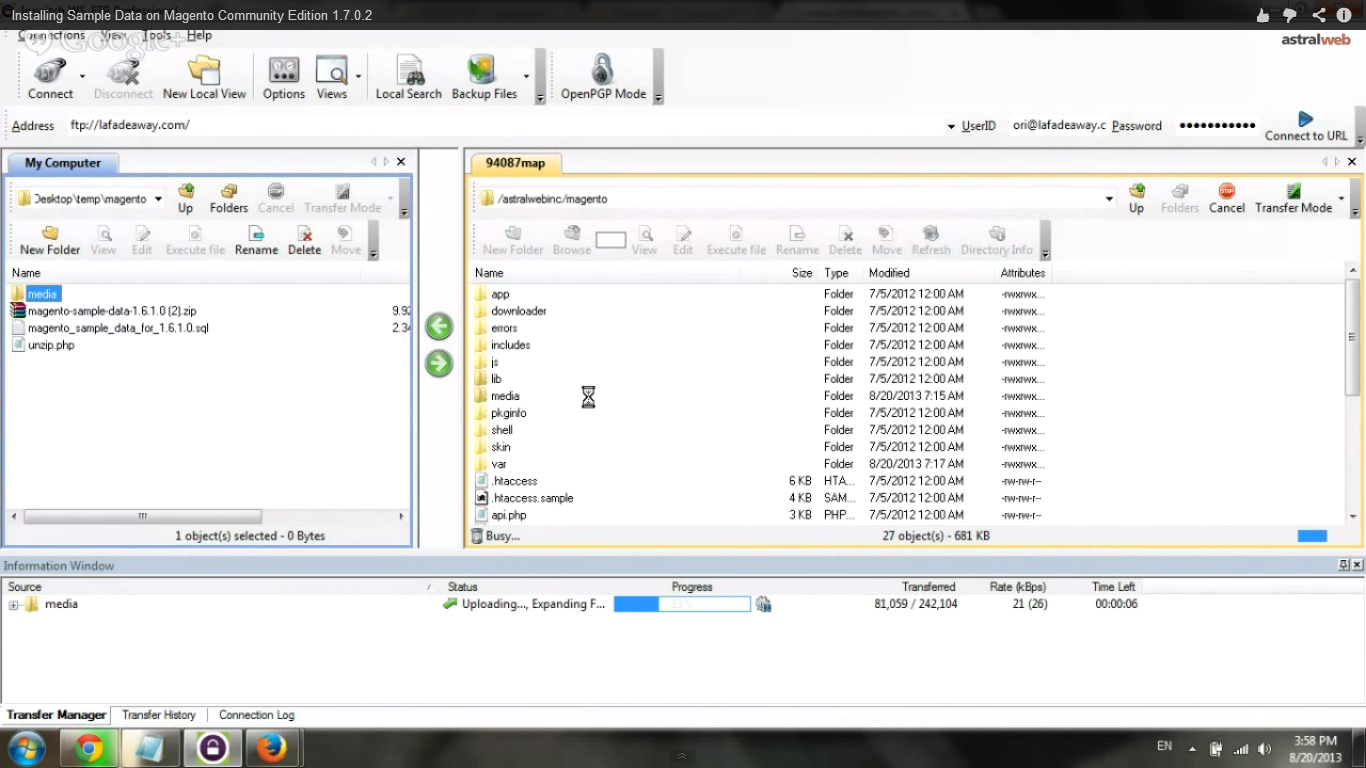Select .htaccess.sample remote file
This screenshot has width=1366, height=768.
[532, 498]
